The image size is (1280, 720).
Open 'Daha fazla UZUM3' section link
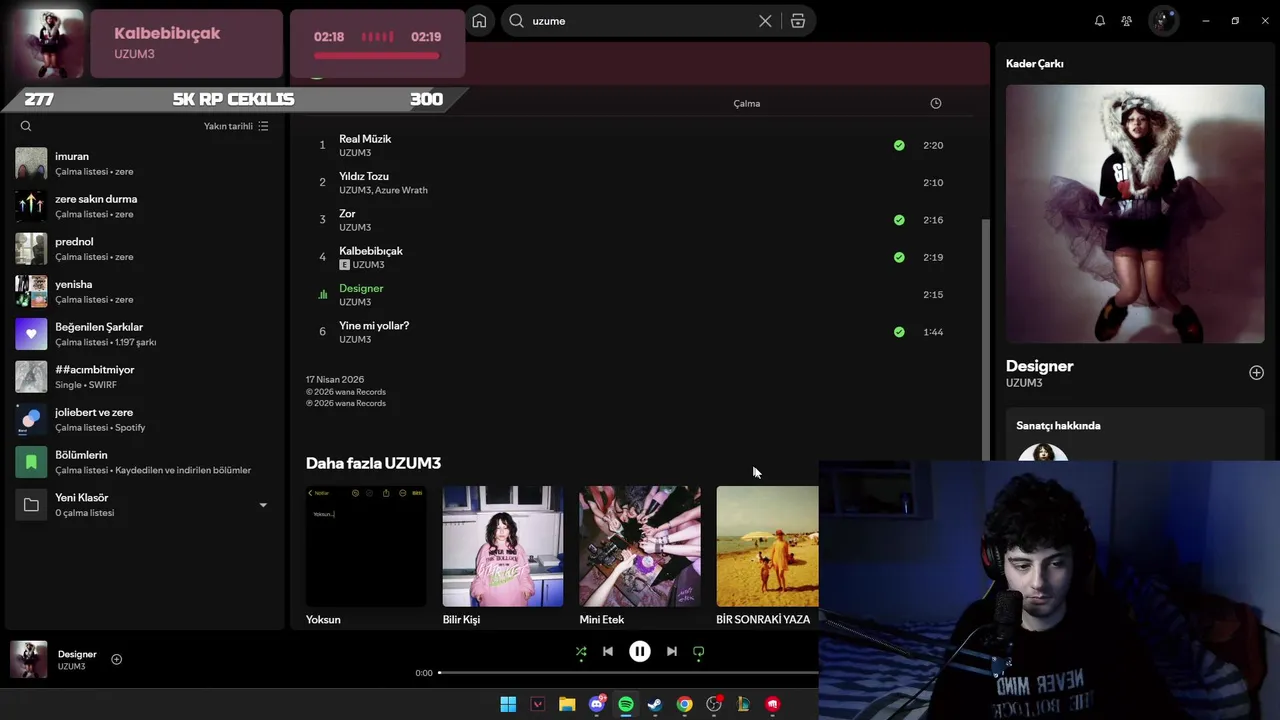(373, 463)
